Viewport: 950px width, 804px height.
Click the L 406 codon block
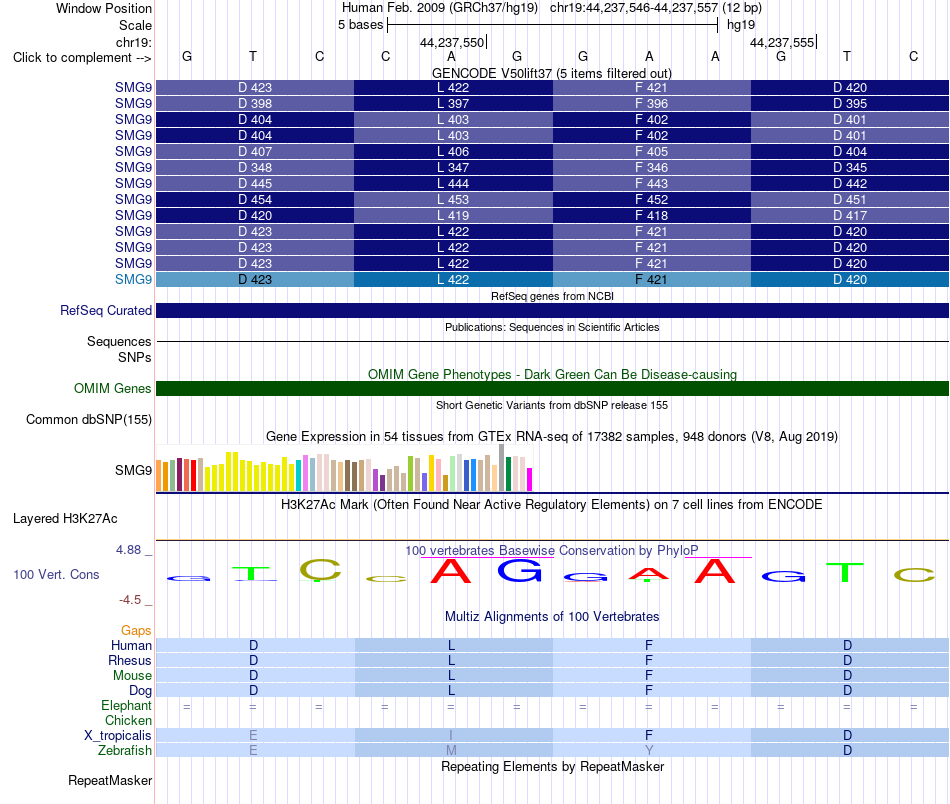[x=453, y=151]
